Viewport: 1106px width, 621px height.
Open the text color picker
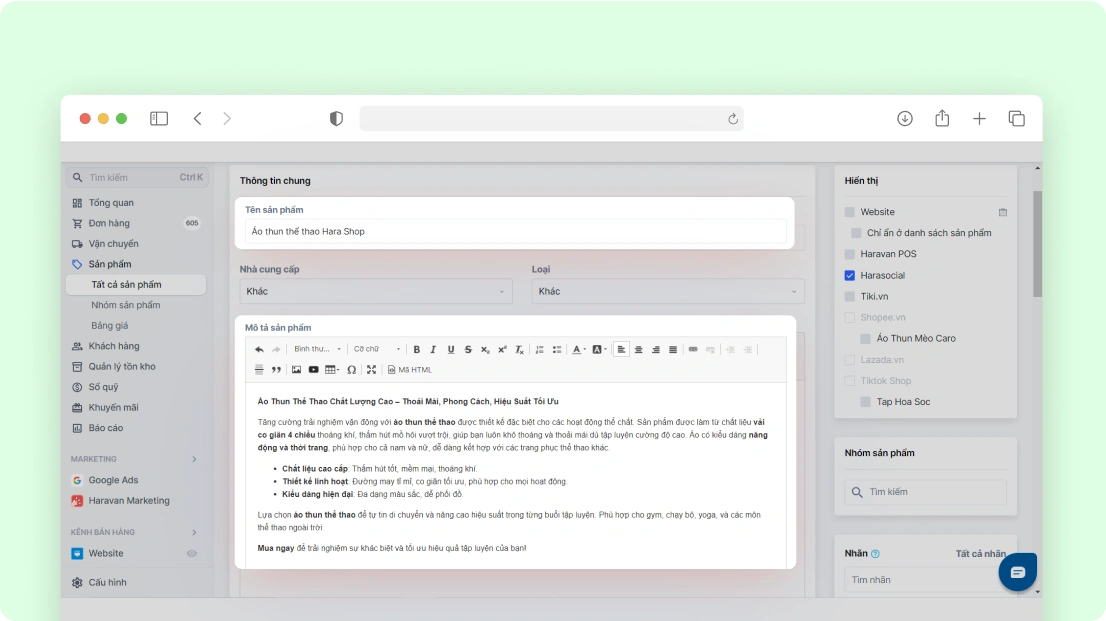point(578,350)
